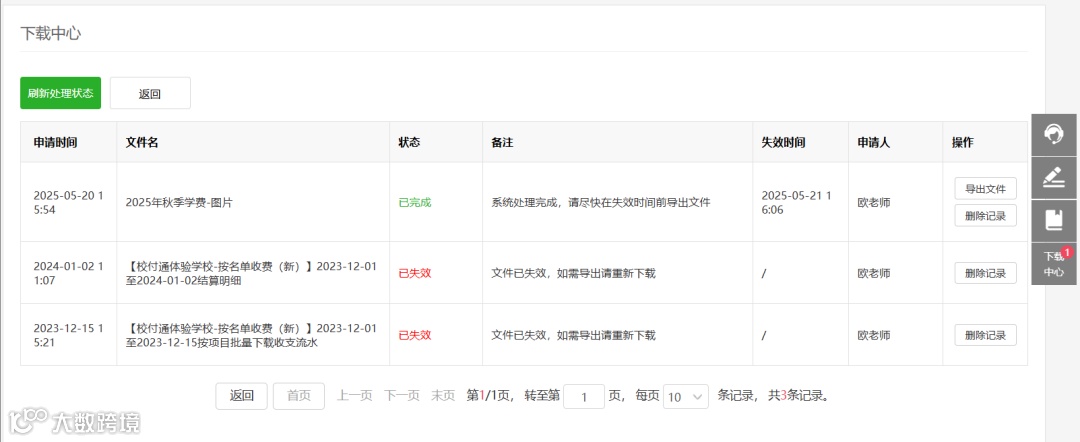The height and width of the screenshot is (442, 1080).
Task: Delete the 2023-12-15 批量下载收支流水 record
Action: pyautogui.click(x=985, y=335)
